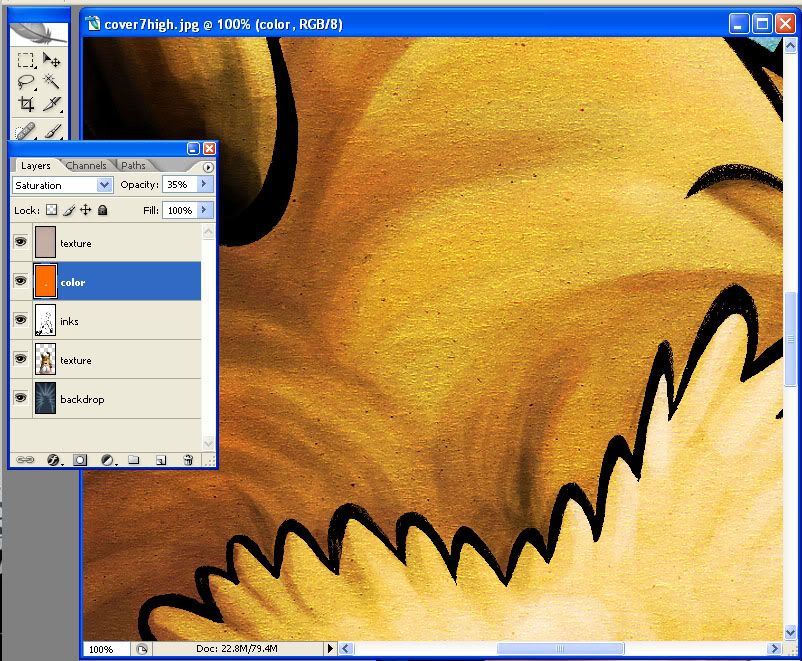Select the Lasso tool
802x661 pixels.
pyautogui.click(x=26, y=82)
